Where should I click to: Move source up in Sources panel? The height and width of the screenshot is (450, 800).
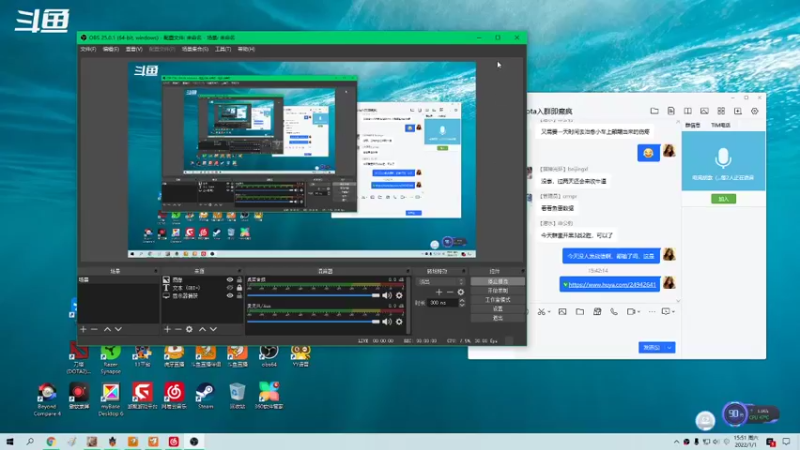[202, 330]
